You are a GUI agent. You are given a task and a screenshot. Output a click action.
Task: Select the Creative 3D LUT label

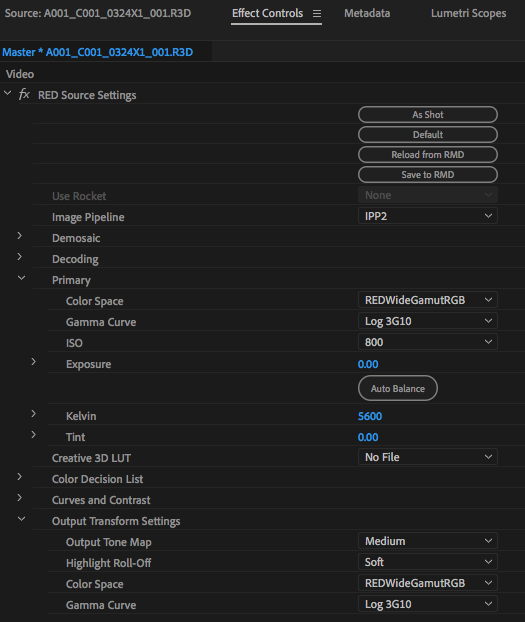(91, 458)
